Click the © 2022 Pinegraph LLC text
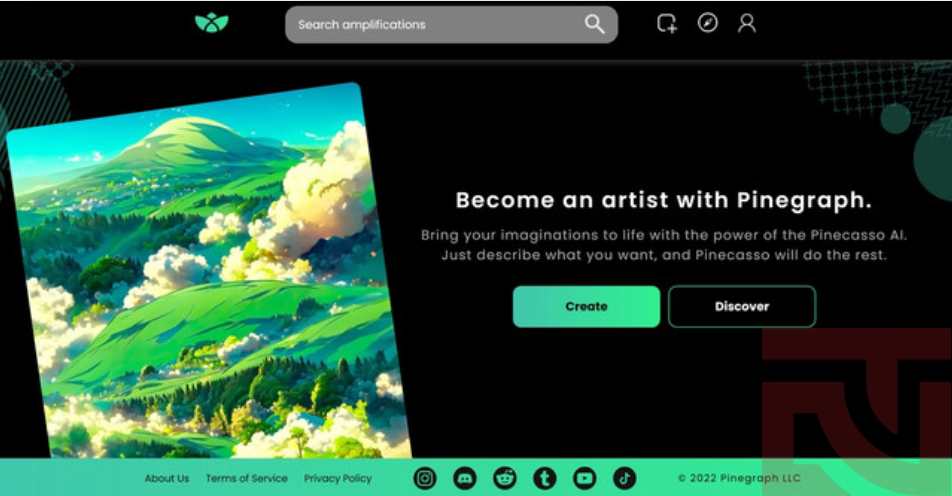Image resolution: width=952 pixels, height=496 pixels. pos(739,478)
